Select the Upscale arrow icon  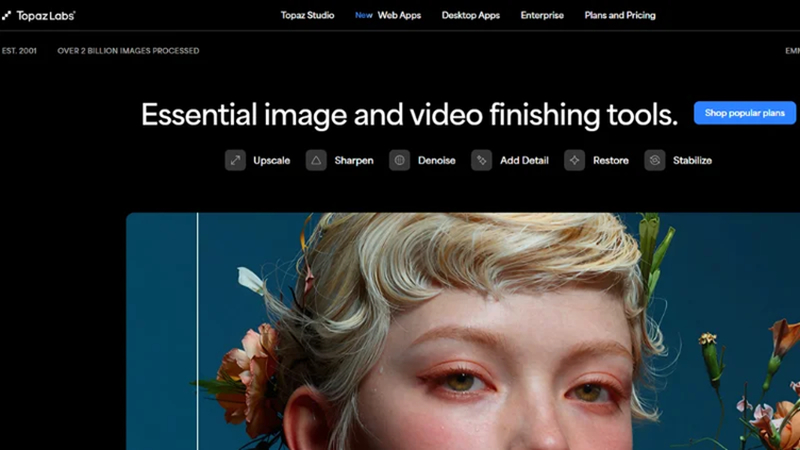pyautogui.click(x=235, y=160)
